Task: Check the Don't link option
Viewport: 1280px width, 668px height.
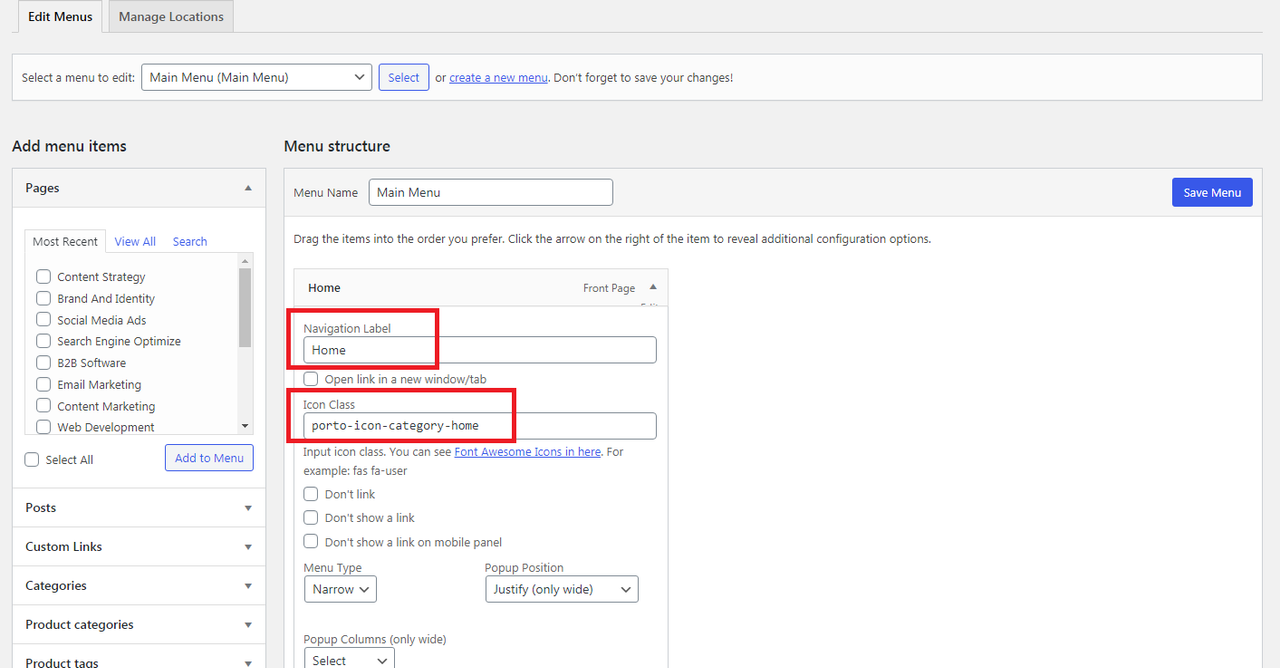Action: click(x=311, y=494)
